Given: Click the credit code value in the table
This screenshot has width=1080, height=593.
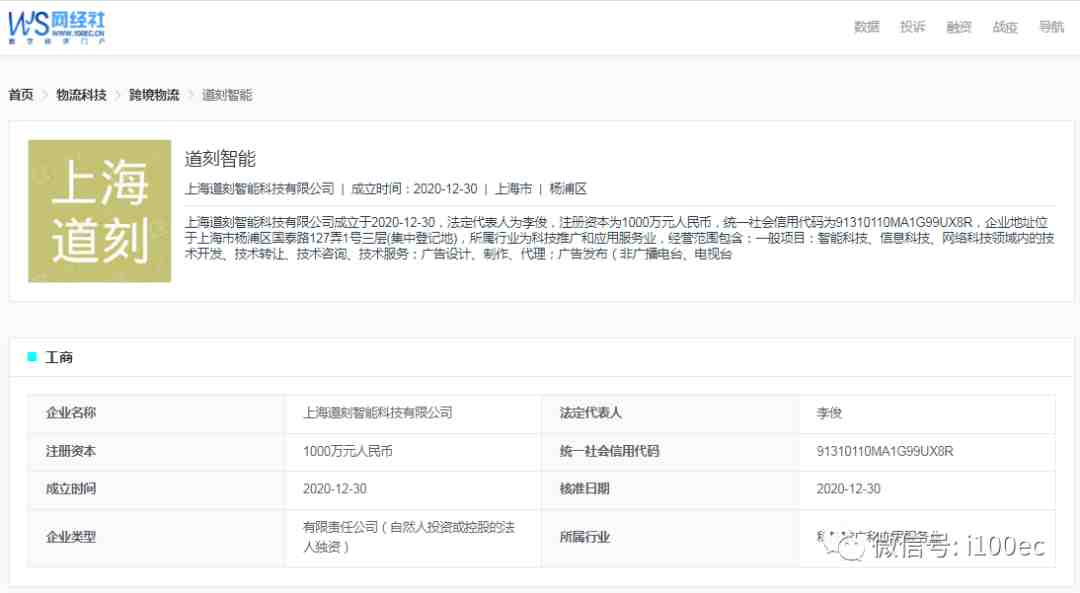Looking at the screenshot, I should point(885,451).
